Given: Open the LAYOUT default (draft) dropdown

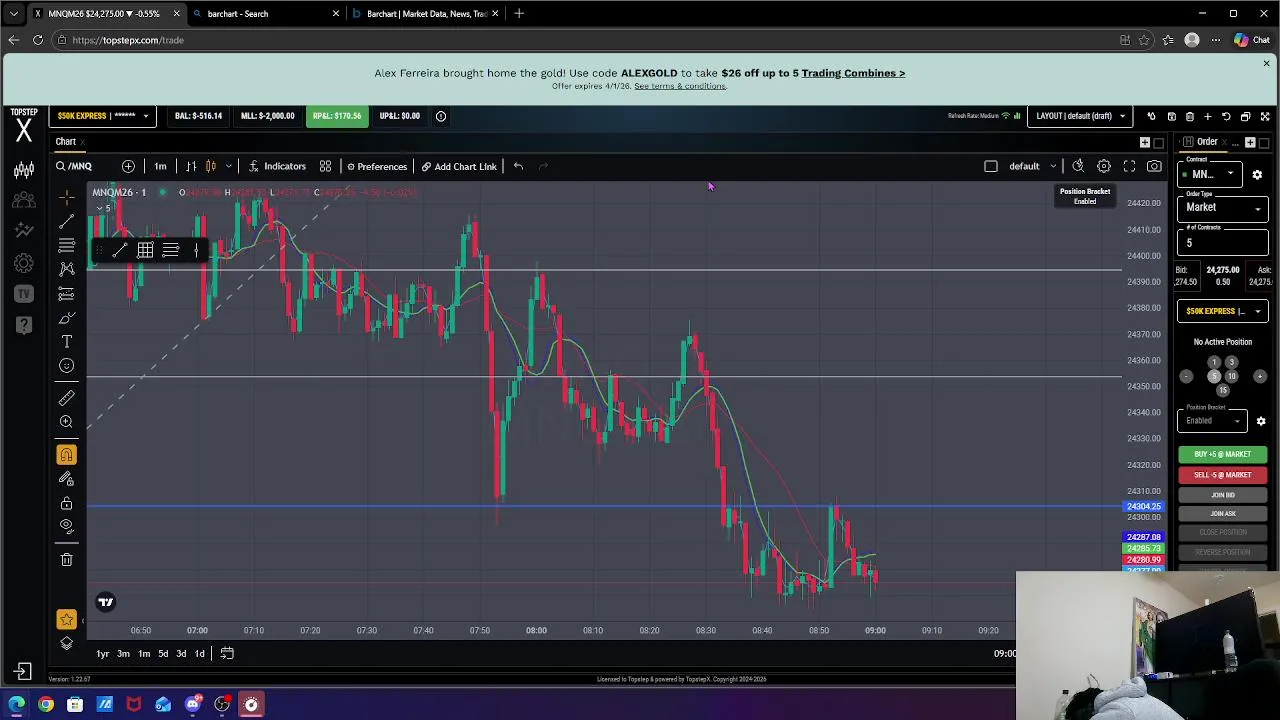Looking at the screenshot, I should [1081, 116].
